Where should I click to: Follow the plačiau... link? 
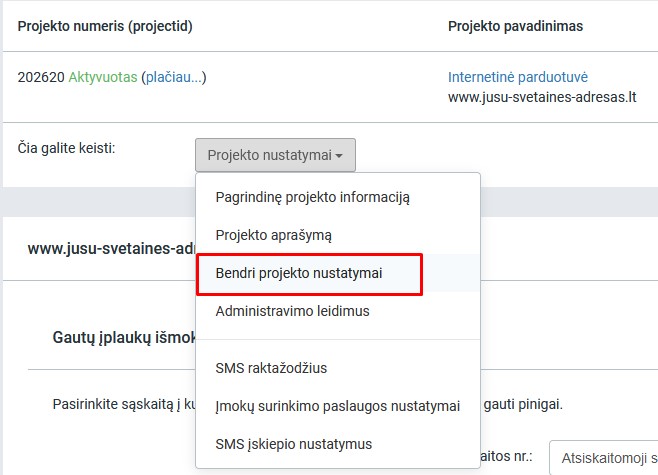click(x=174, y=77)
